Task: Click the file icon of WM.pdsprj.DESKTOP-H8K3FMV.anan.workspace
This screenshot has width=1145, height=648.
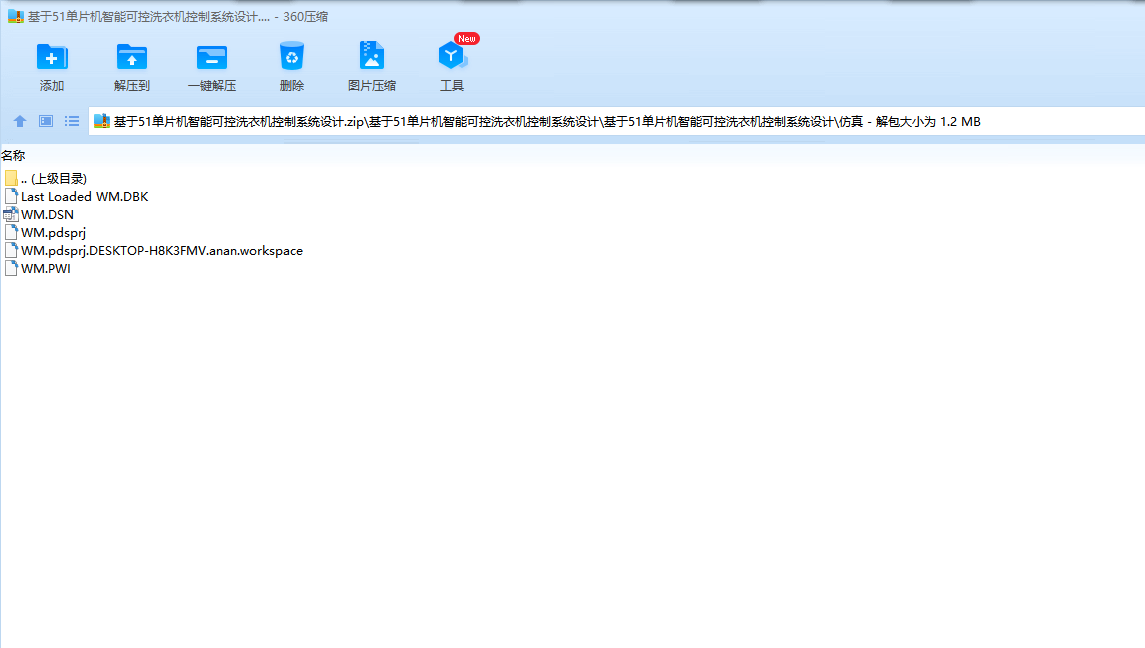Action: [11, 251]
